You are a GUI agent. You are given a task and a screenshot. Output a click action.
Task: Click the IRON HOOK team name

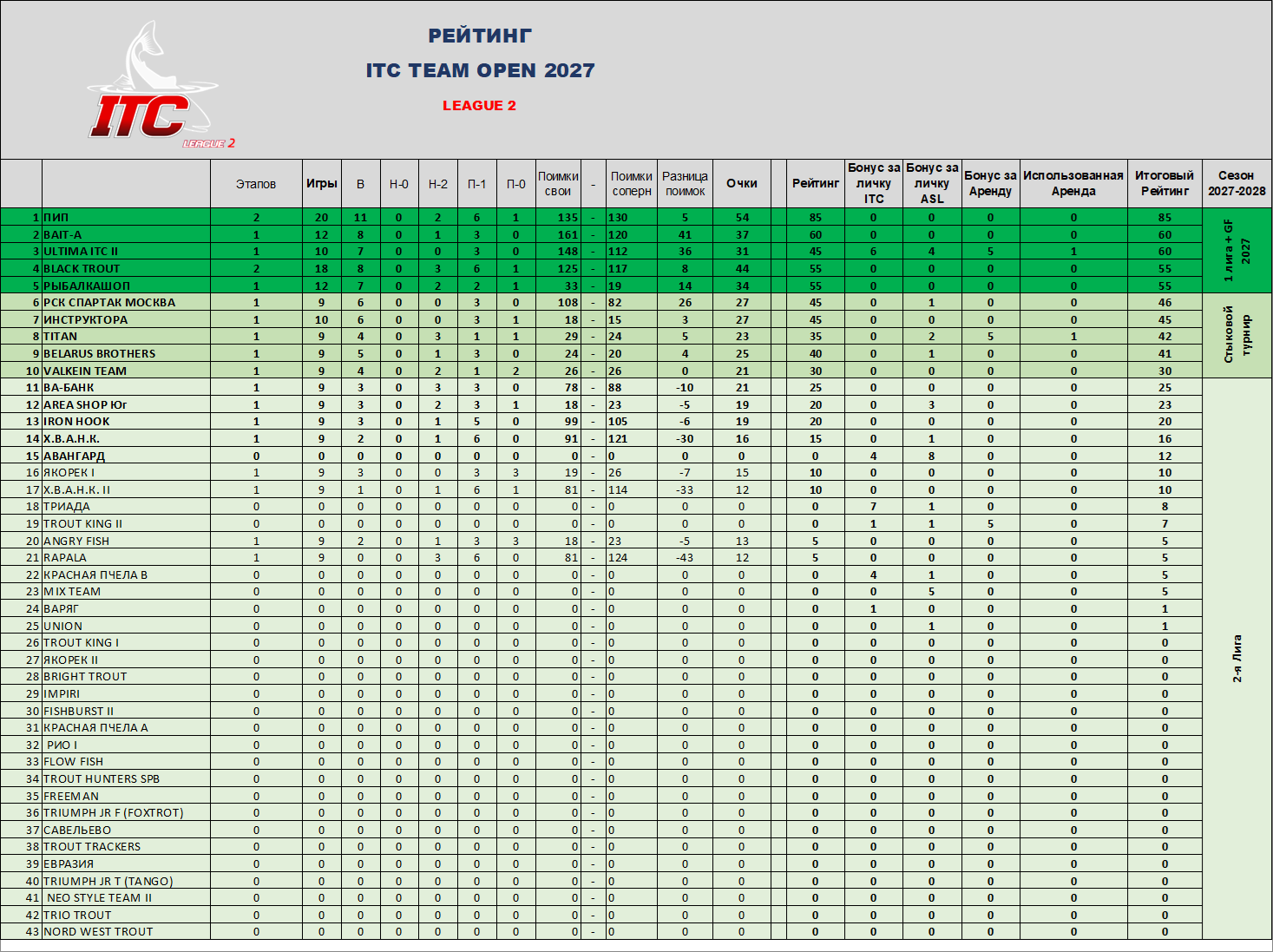click(x=77, y=421)
